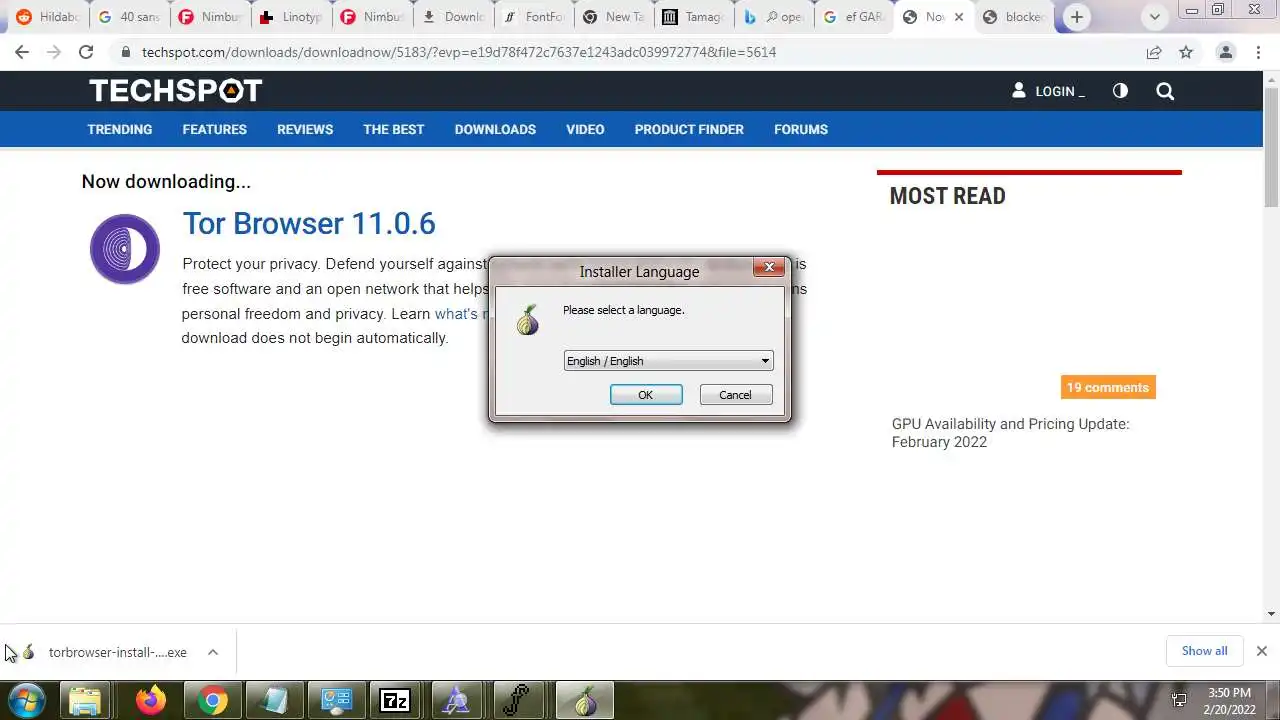
Task: Open Windows Explorer from taskbar
Action: click(86, 701)
